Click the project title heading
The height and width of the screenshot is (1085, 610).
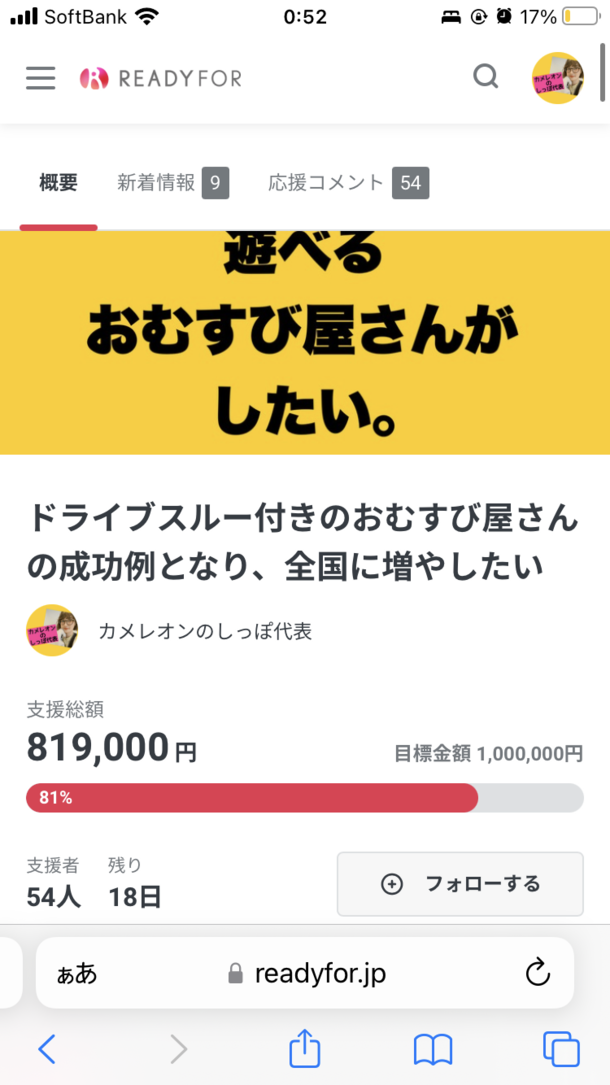(302, 543)
